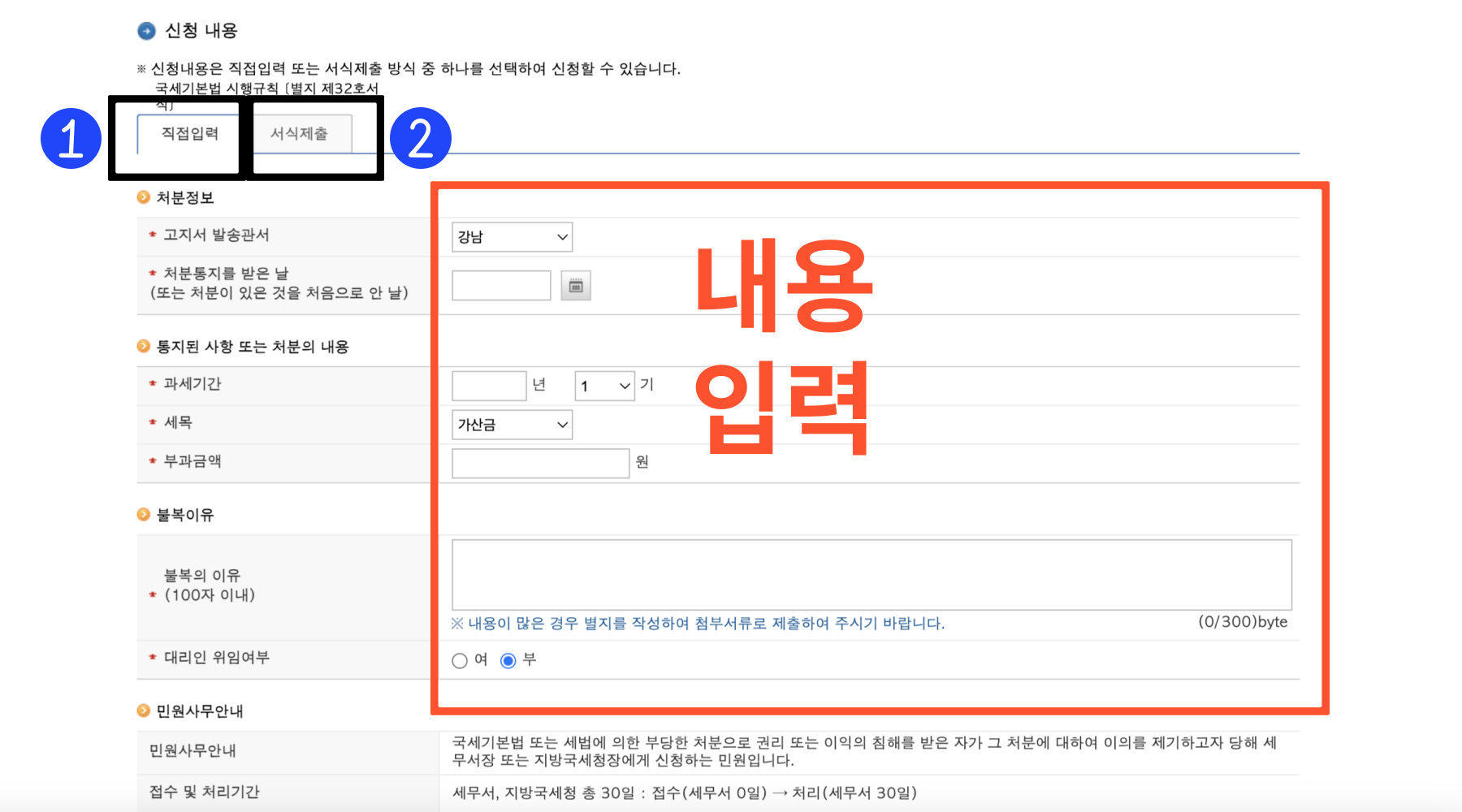This screenshot has height=812, width=1462.
Task: Select the 부 radio for 대리인 위임여부
Action: tap(508, 661)
